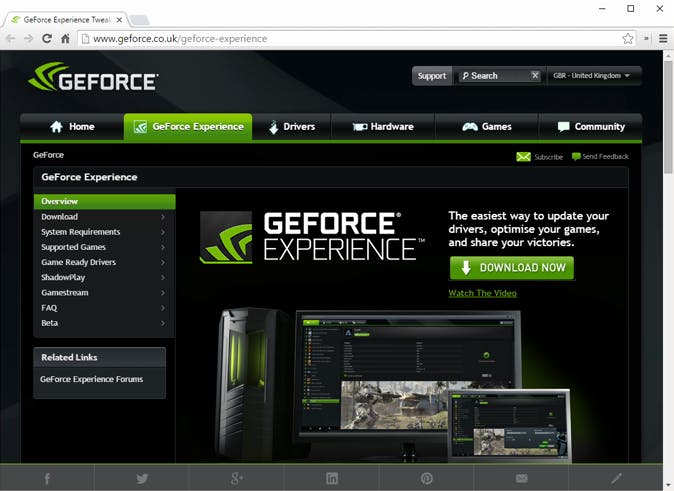The image size is (674, 491).
Task: Open the Community navigation tab
Action: point(591,127)
